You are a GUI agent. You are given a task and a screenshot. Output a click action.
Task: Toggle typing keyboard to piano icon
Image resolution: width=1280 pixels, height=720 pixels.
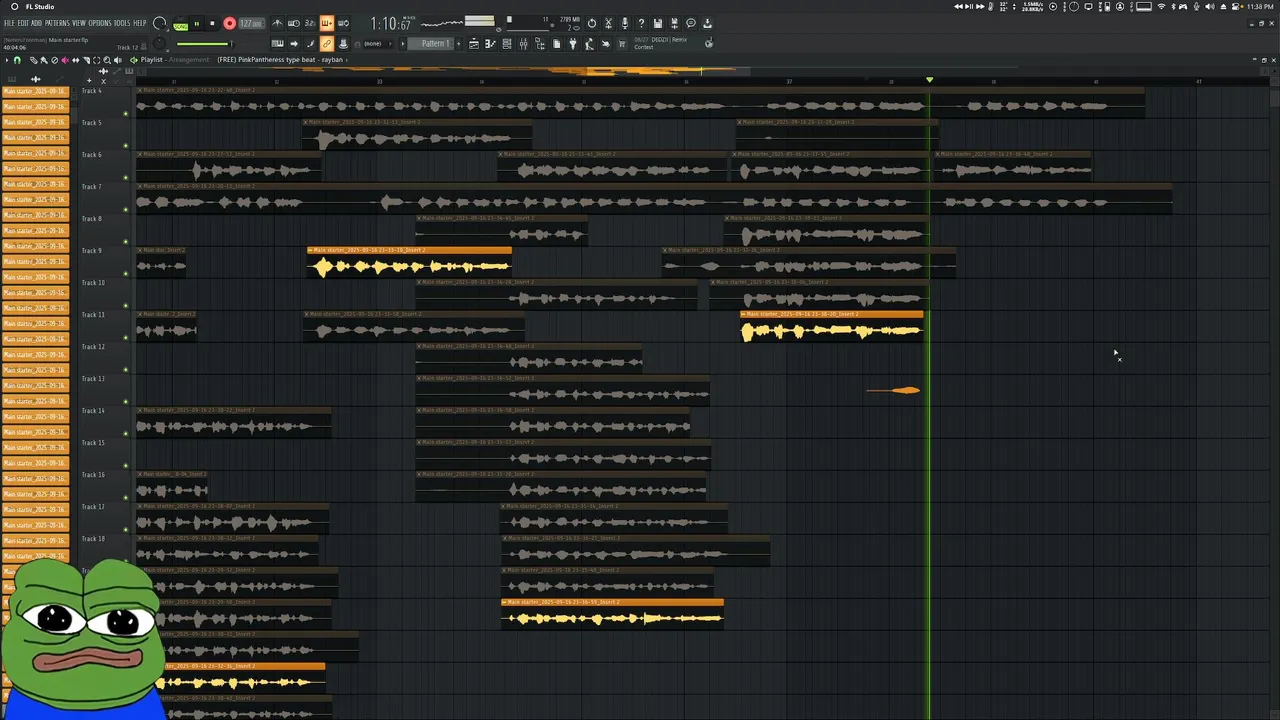pos(278,44)
